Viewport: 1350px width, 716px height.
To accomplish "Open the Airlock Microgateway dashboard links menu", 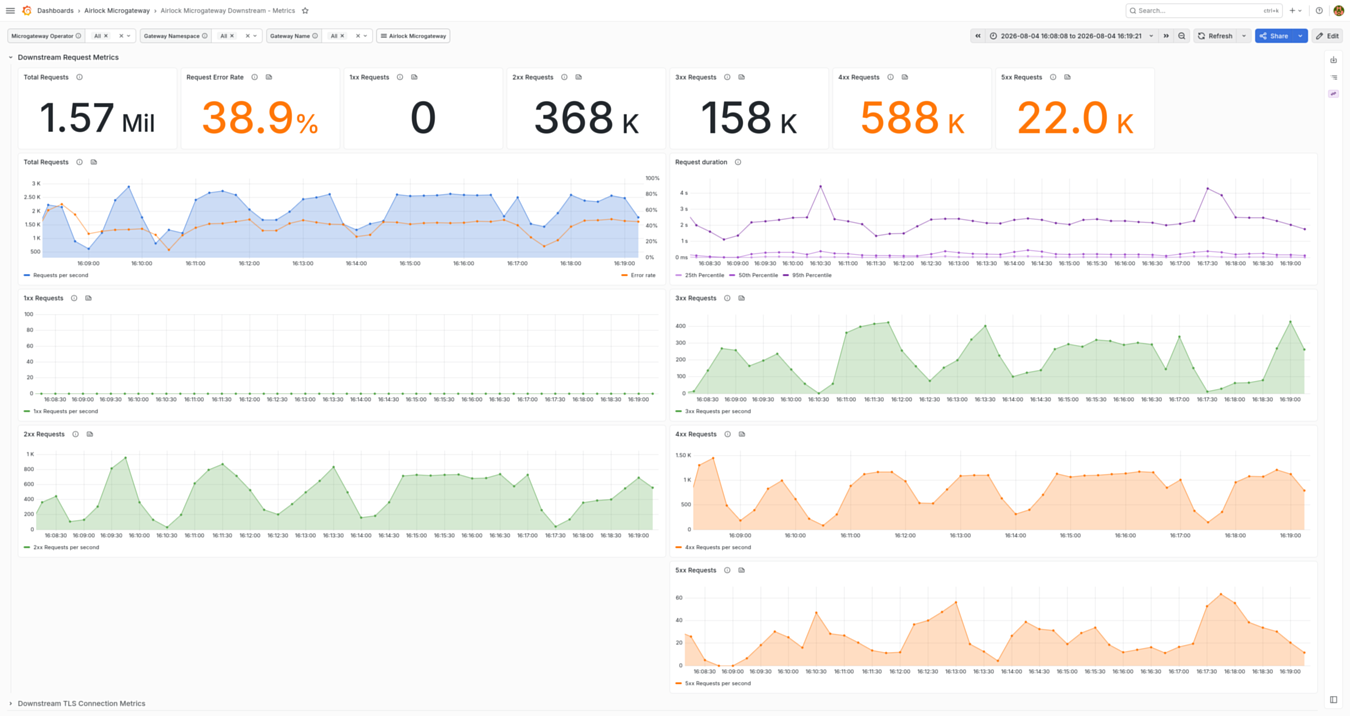I will click(413, 36).
